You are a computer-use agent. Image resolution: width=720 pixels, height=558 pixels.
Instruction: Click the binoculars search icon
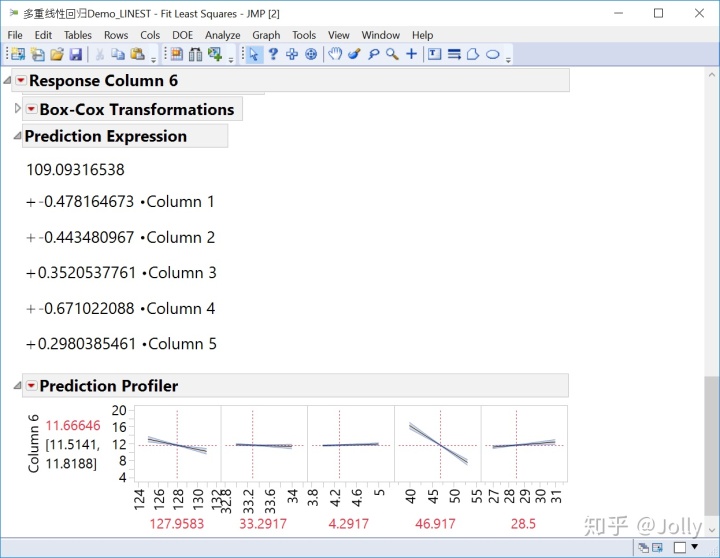coord(196,54)
